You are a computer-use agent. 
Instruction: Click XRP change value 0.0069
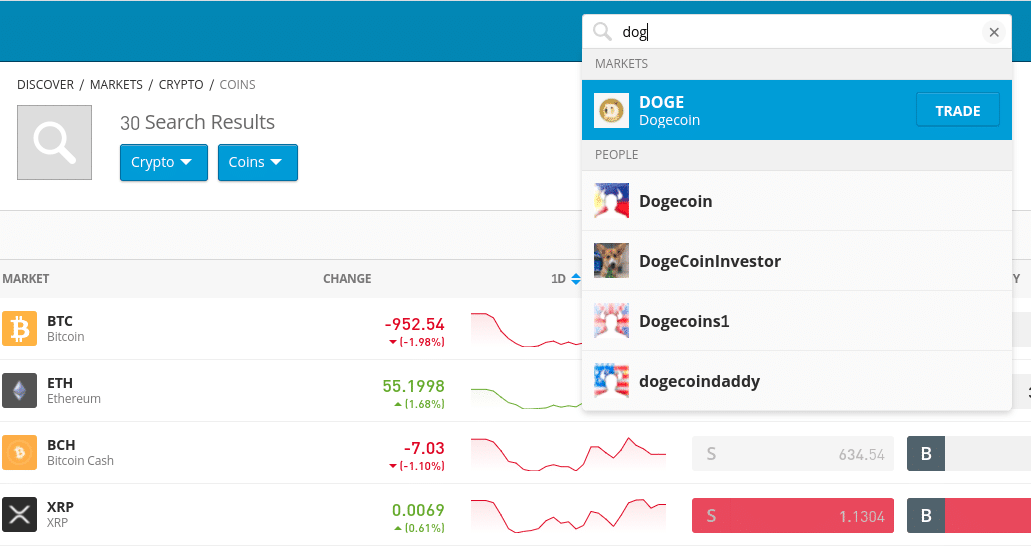(418, 510)
